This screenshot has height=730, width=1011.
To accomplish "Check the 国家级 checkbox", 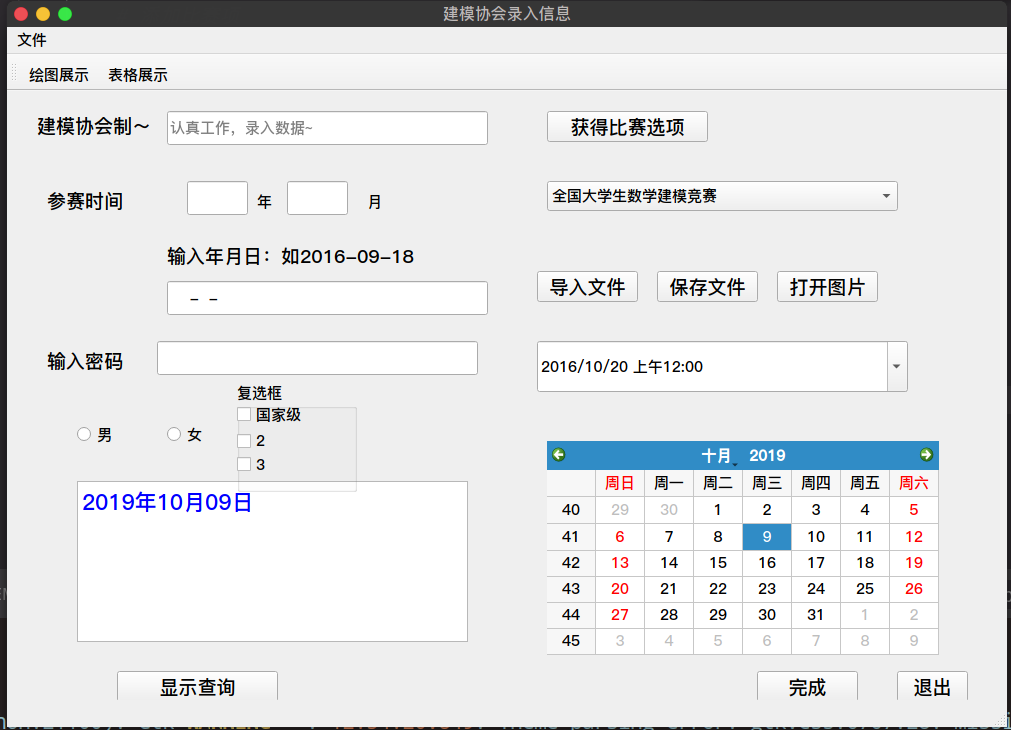I will (244, 415).
